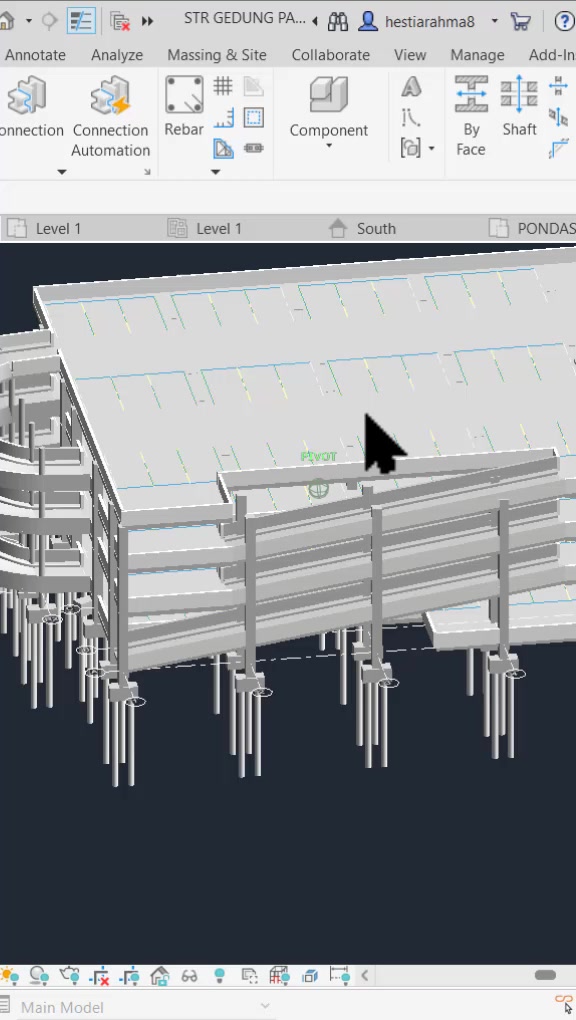Screen dimensions: 576x1020
Task: Click the Dormer opening icon
Action: pyautogui.click(x=558, y=149)
